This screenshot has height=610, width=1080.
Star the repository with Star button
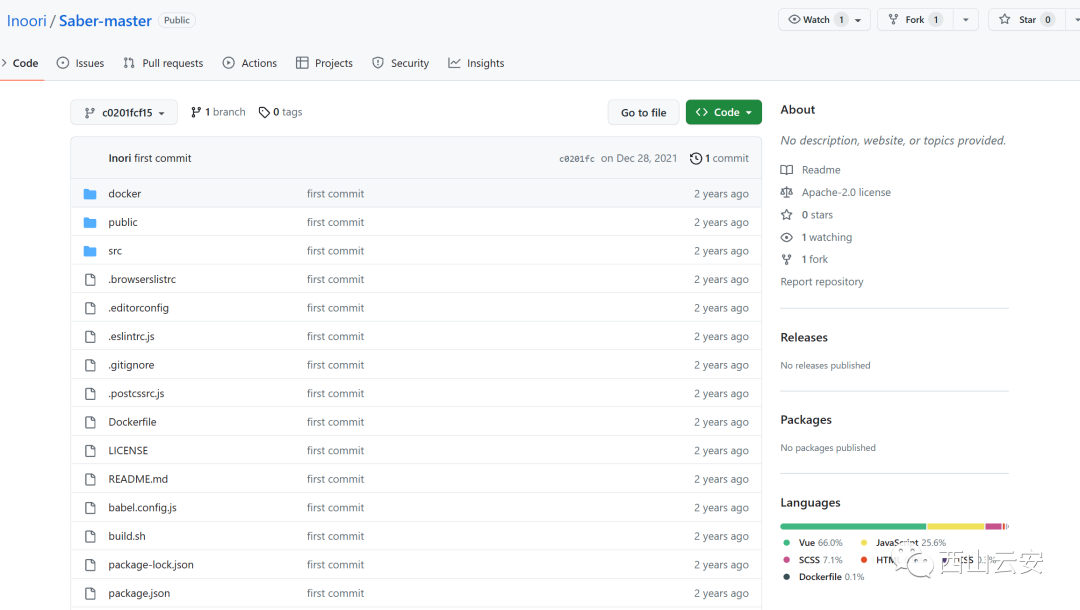tap(1026, 20)
